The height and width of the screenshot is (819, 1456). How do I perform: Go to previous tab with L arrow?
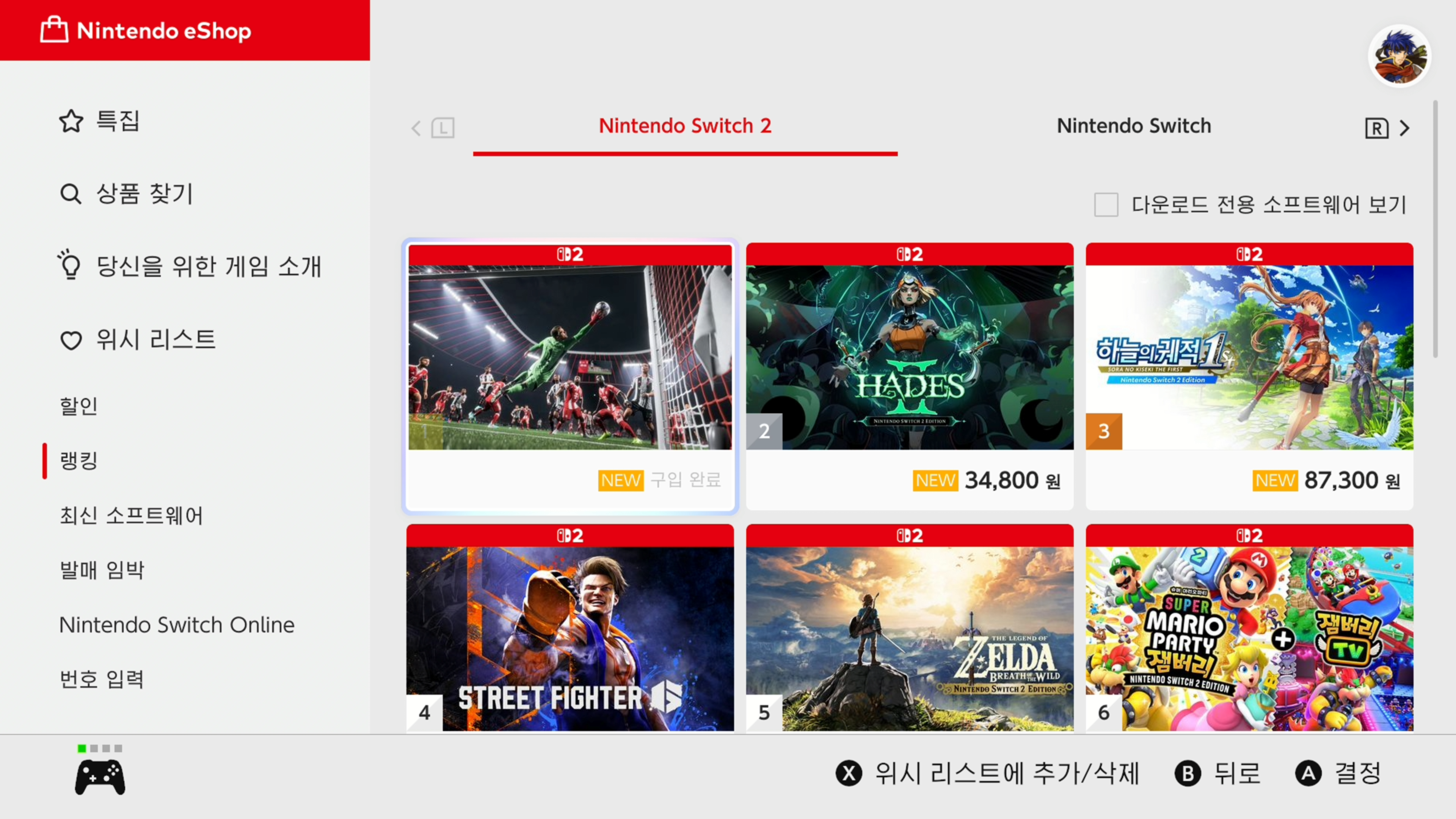(x=432, y=128)
